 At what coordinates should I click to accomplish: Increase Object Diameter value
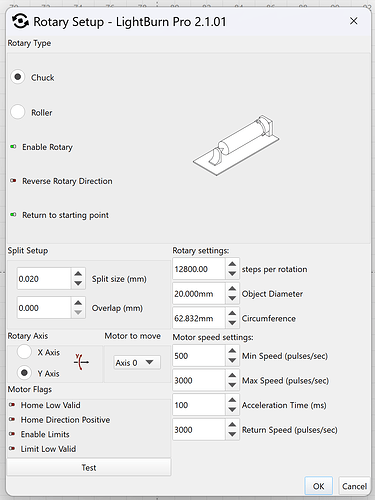232,289
